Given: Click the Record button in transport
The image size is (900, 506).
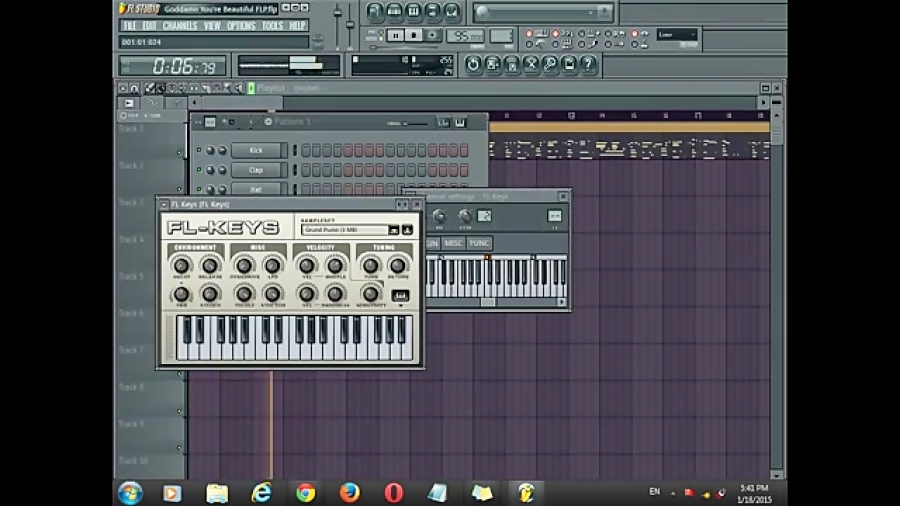Looking at the screenshot, I should point(433,35).
